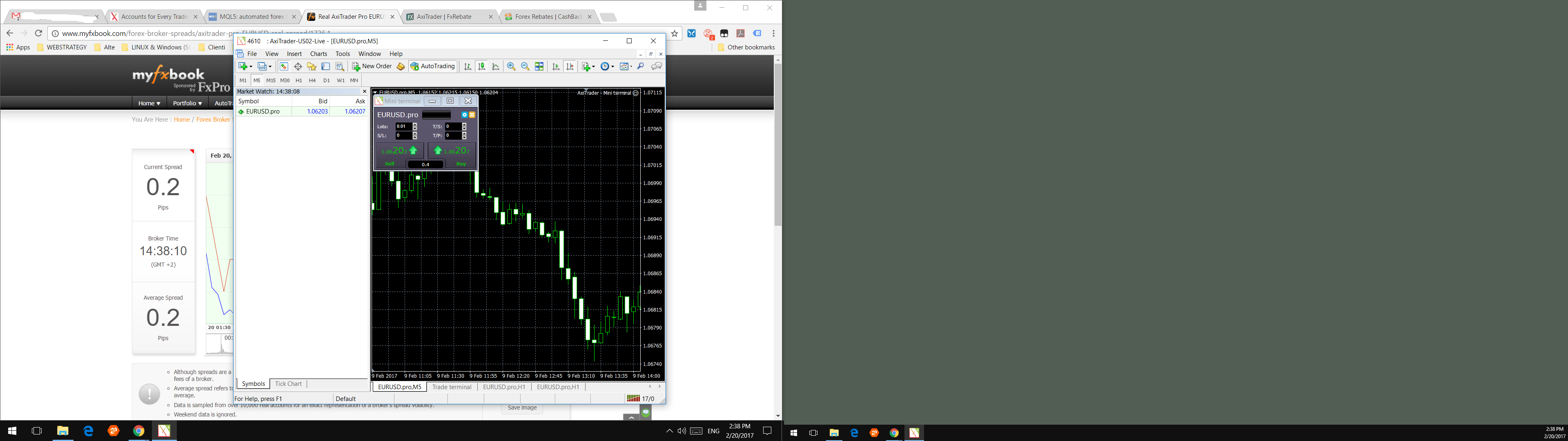
Task: Click the S/L input field
Action: (403, 135)
